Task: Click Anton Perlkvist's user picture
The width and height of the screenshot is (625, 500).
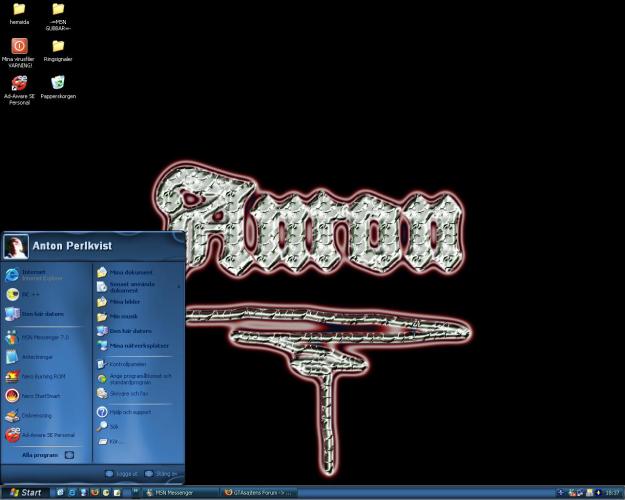Action: tap(16, 246)
